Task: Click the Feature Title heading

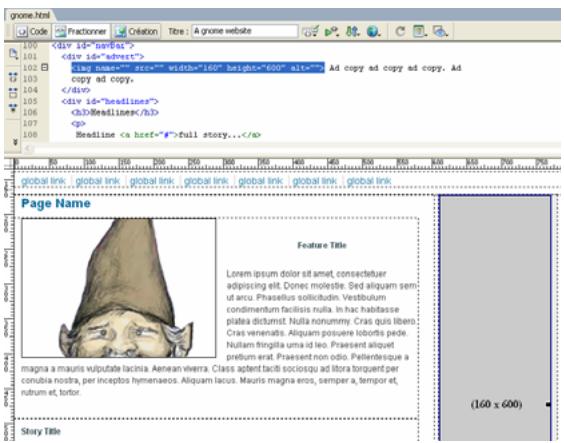Action: pyautogui.click(x=322, y=245)
